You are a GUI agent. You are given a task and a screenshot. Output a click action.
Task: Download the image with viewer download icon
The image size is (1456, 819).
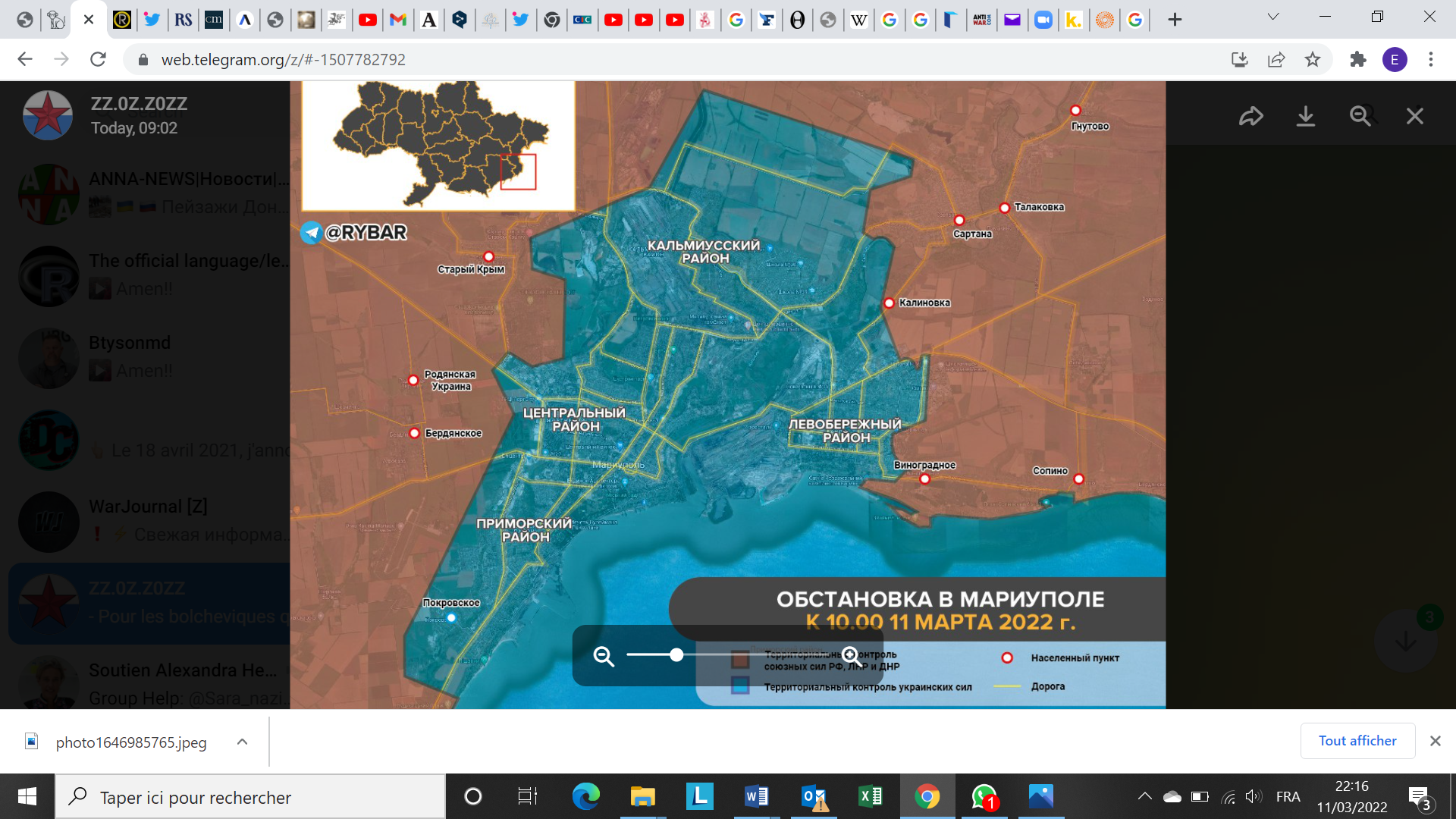pos(1305,116)
